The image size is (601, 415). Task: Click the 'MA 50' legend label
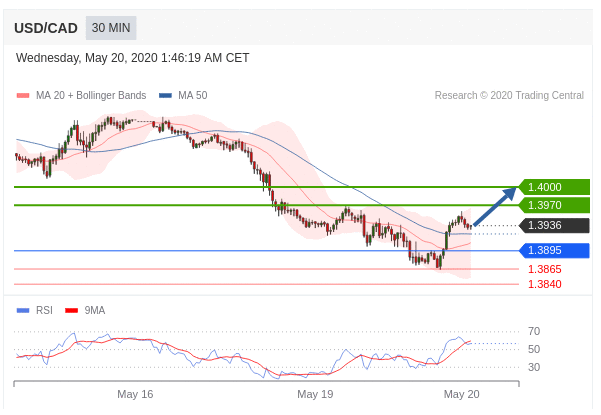click(x=192, y=95)
